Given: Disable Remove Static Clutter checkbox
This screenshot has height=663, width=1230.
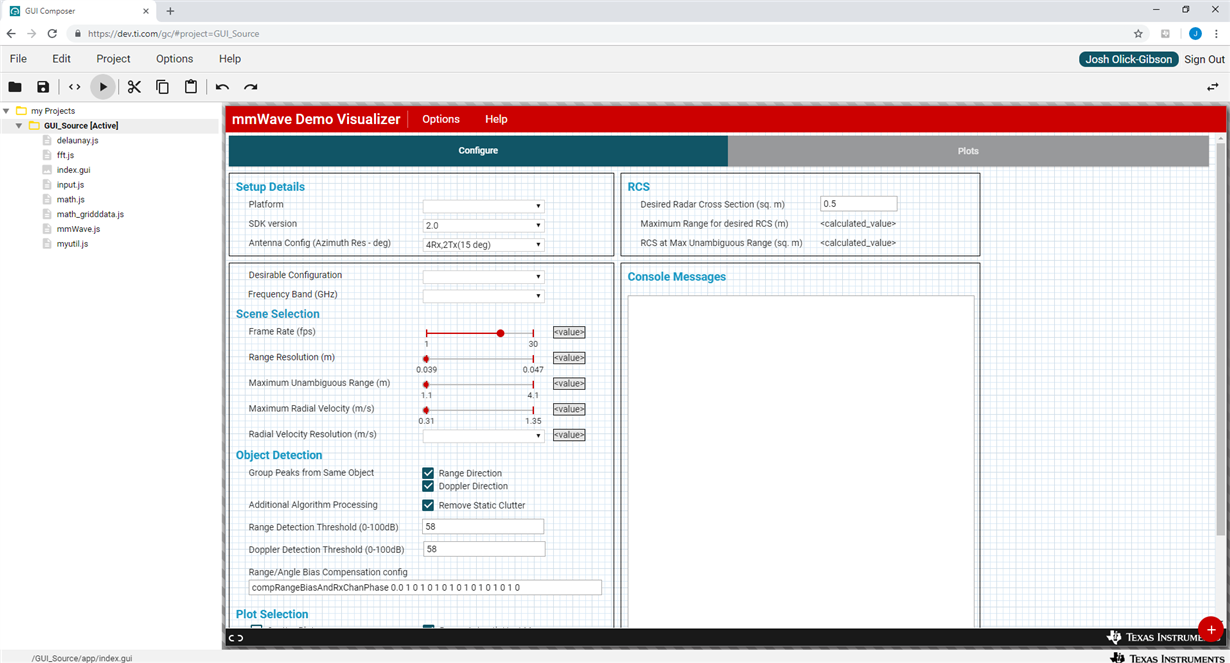Looking at the screenshot, I should click(x=428, y=505).
